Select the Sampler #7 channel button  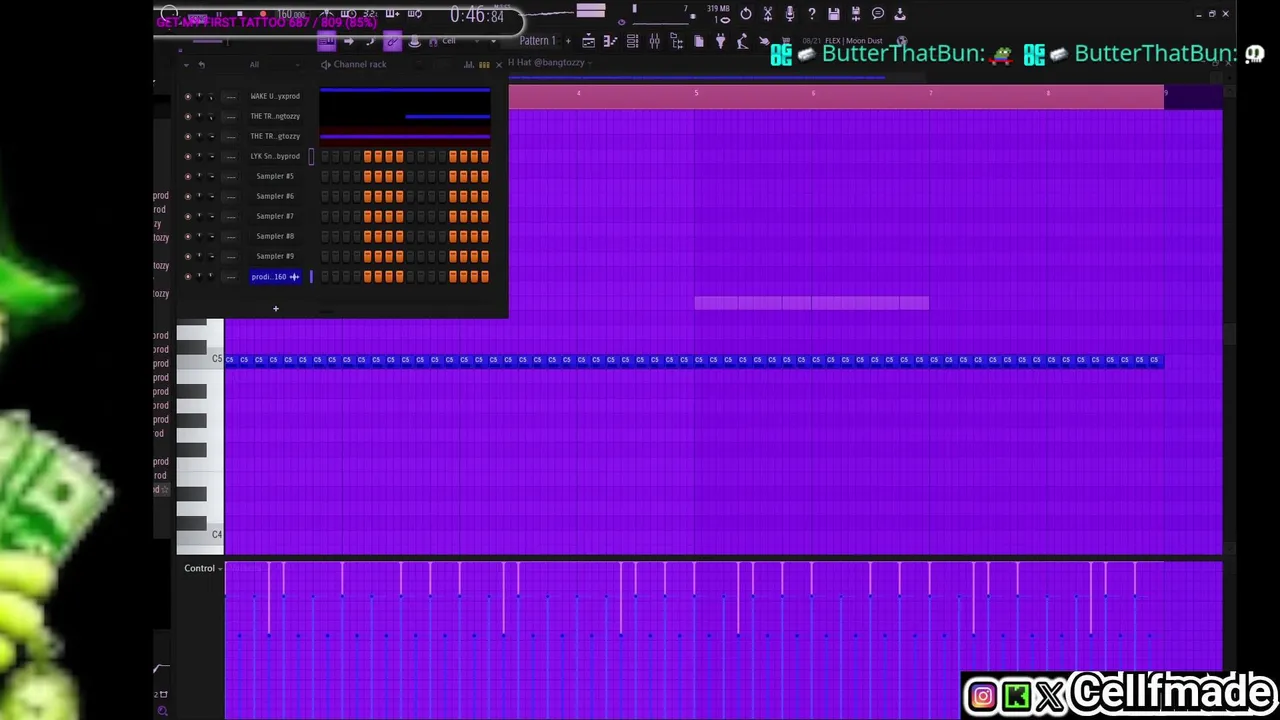pyautogui.click(x=275, y=216)
